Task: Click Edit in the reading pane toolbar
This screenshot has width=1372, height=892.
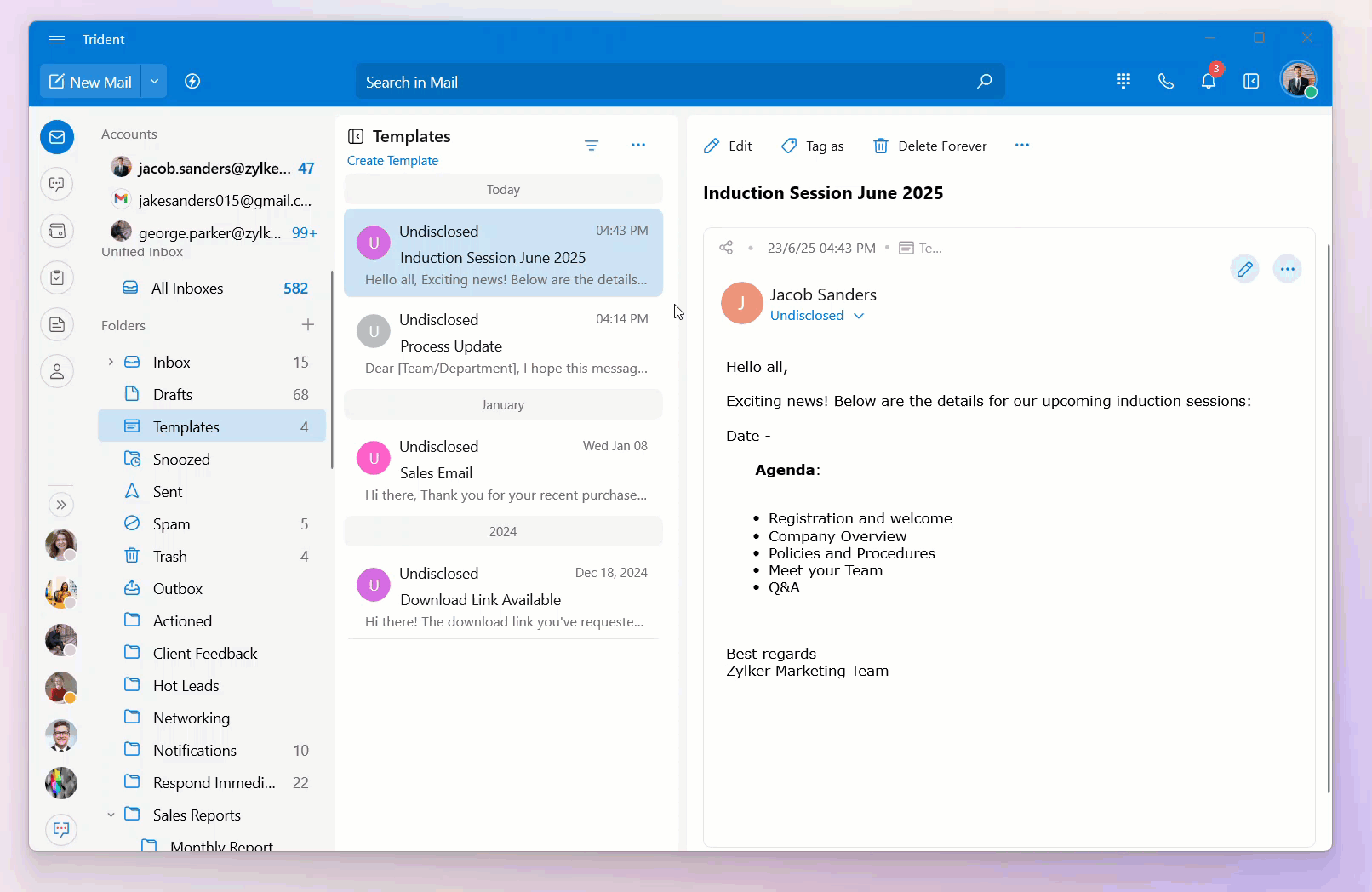Action: click(x=728, y=146)
